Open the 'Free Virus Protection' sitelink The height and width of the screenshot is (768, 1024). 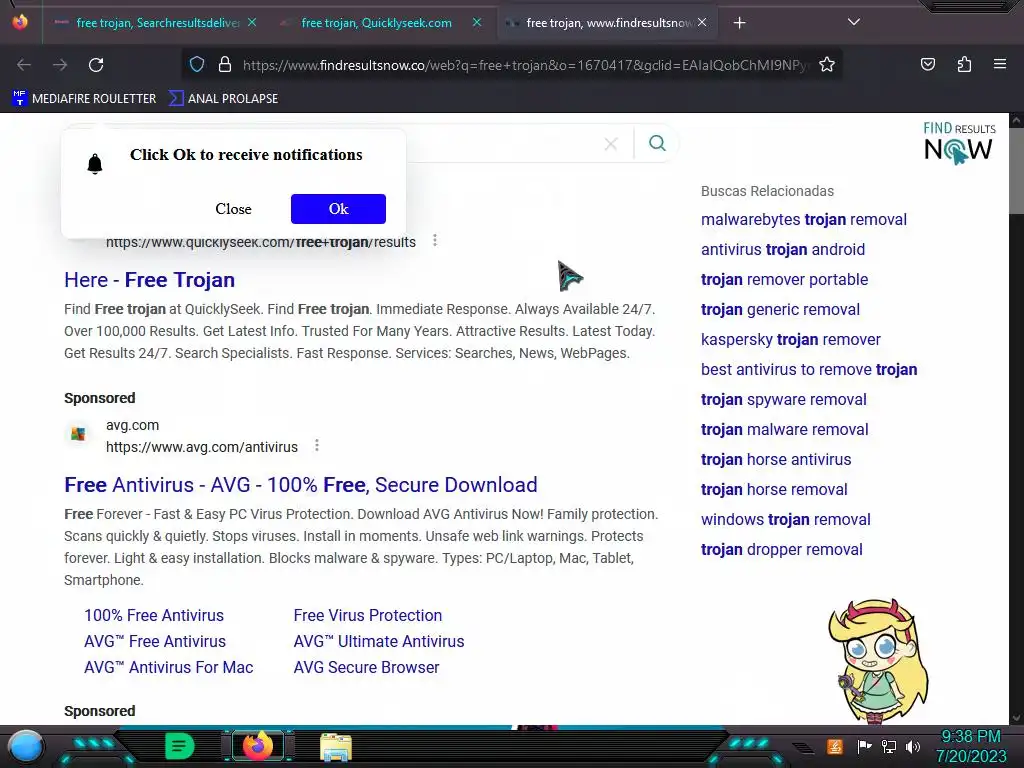click(368, 615)
